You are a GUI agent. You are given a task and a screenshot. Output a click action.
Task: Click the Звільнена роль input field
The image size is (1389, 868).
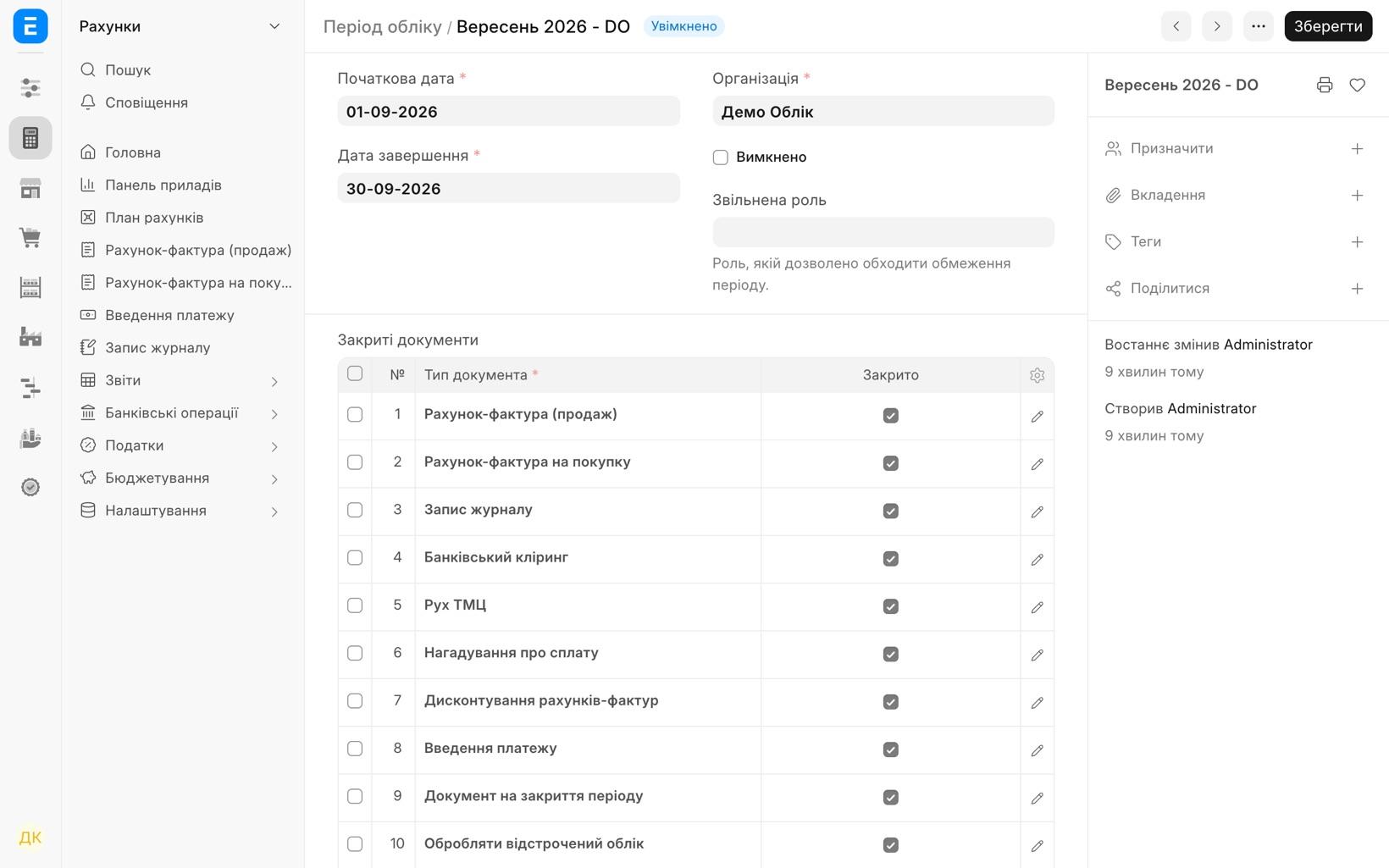[x=883, y=232]
